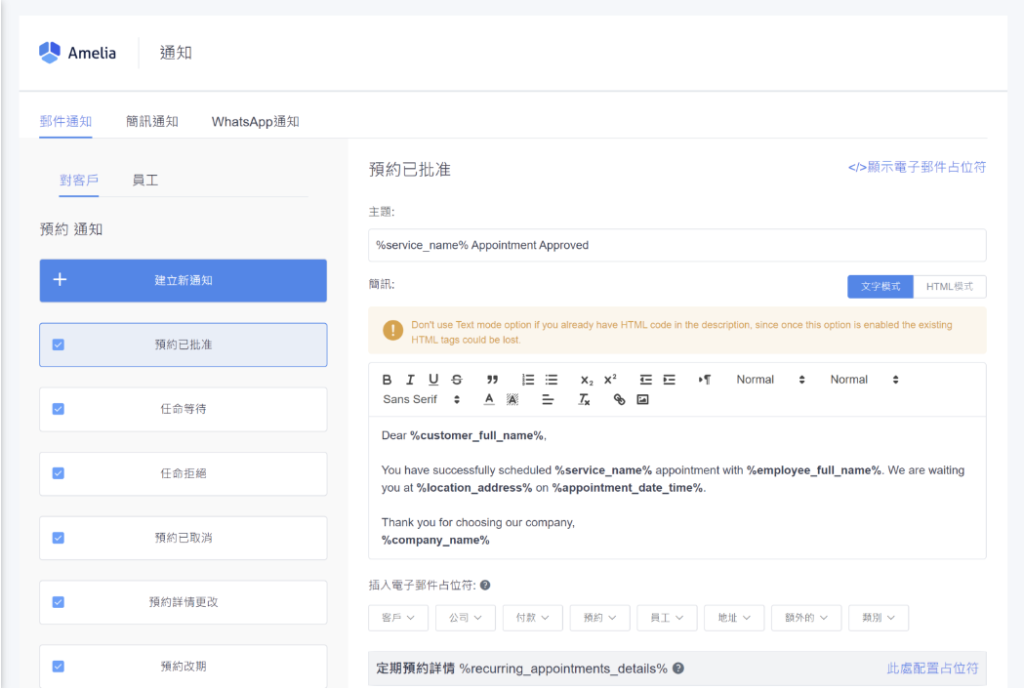Open the 員工 recipient tab
Image resolution: width=1024 pixels, height=689 pixels.
click(x=145, y=180)
